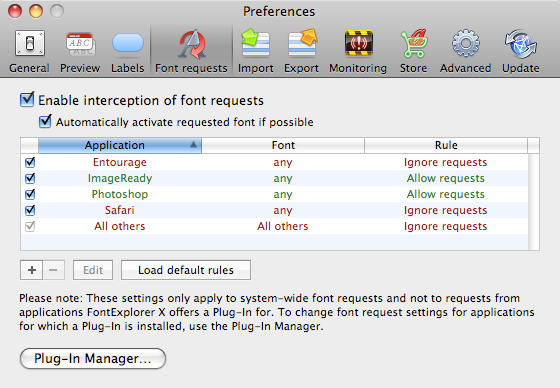Open the Advanced gear preferences pane
Viewport: 560px width, 388px height.
coord(466,51)
